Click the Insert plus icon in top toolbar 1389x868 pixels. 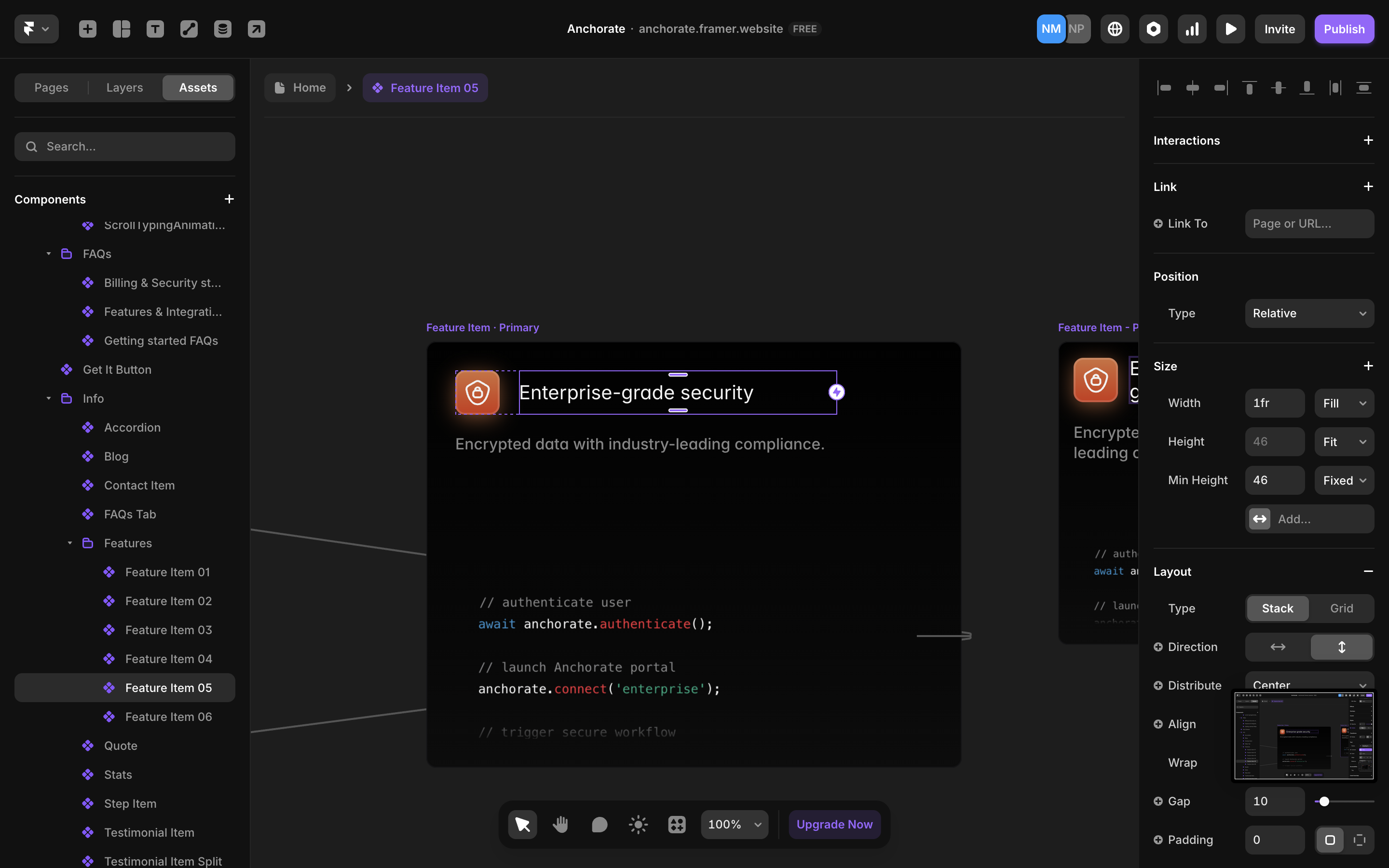87,29
